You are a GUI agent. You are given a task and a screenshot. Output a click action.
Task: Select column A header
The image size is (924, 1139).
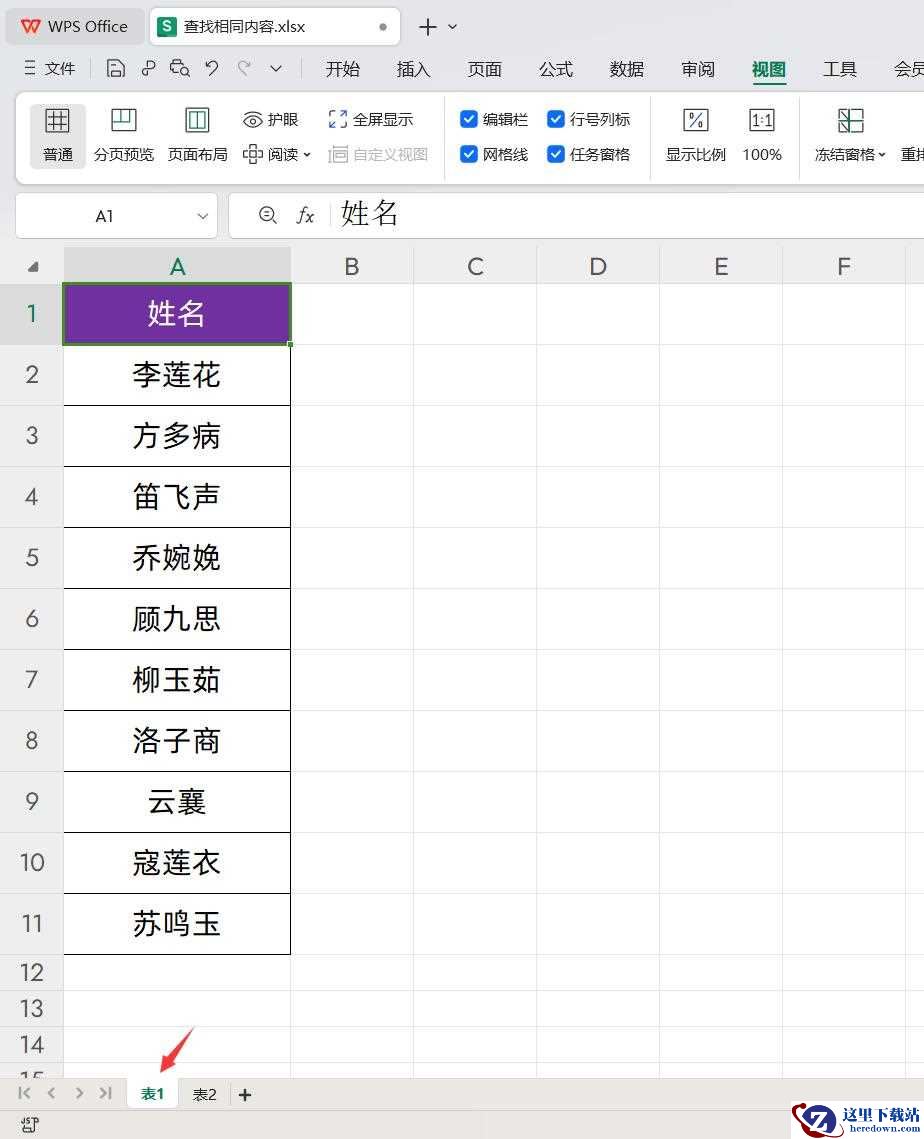[177, 267]
